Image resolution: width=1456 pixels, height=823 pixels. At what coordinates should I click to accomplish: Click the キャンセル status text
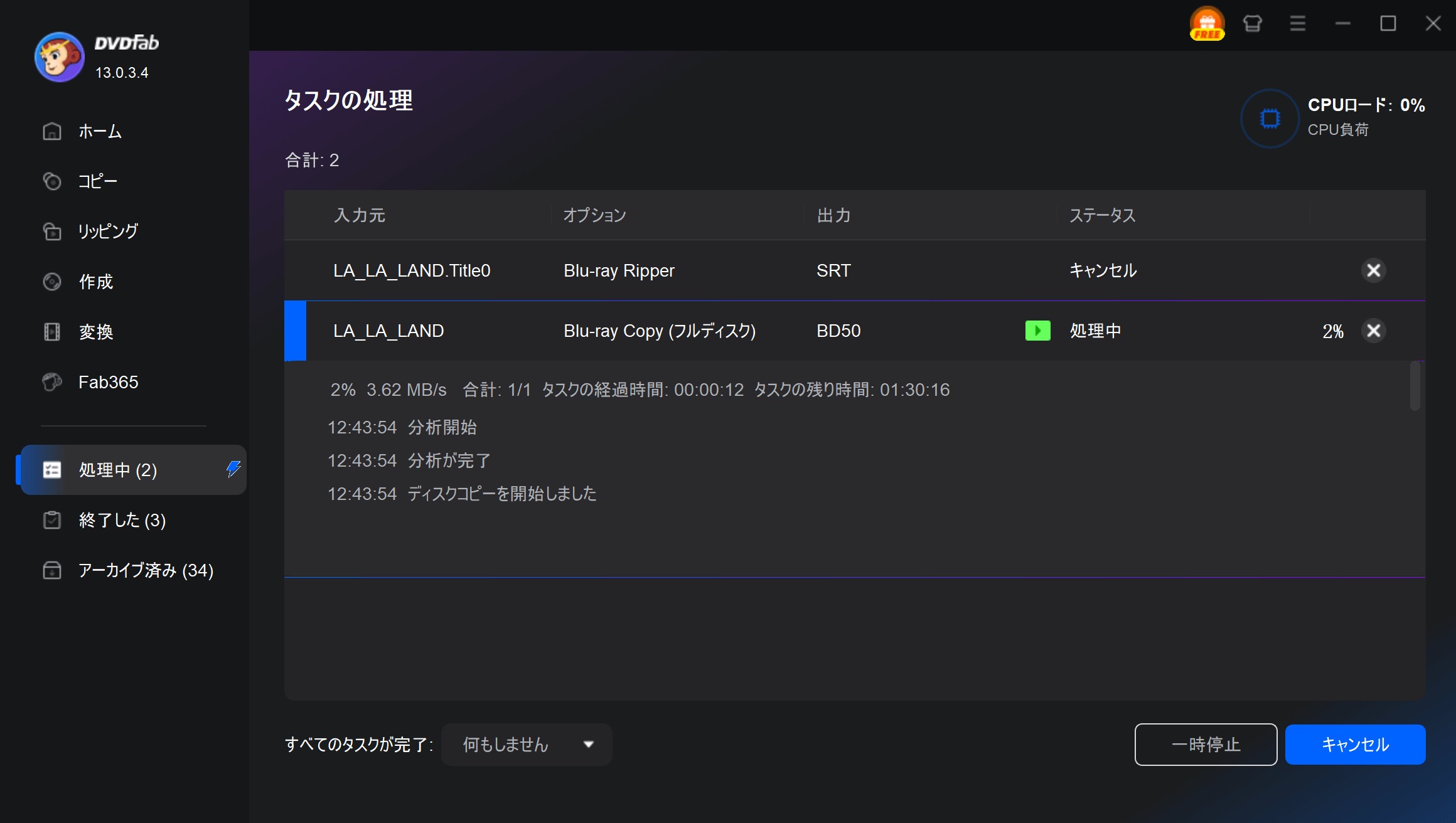[x=1103, y=270]
